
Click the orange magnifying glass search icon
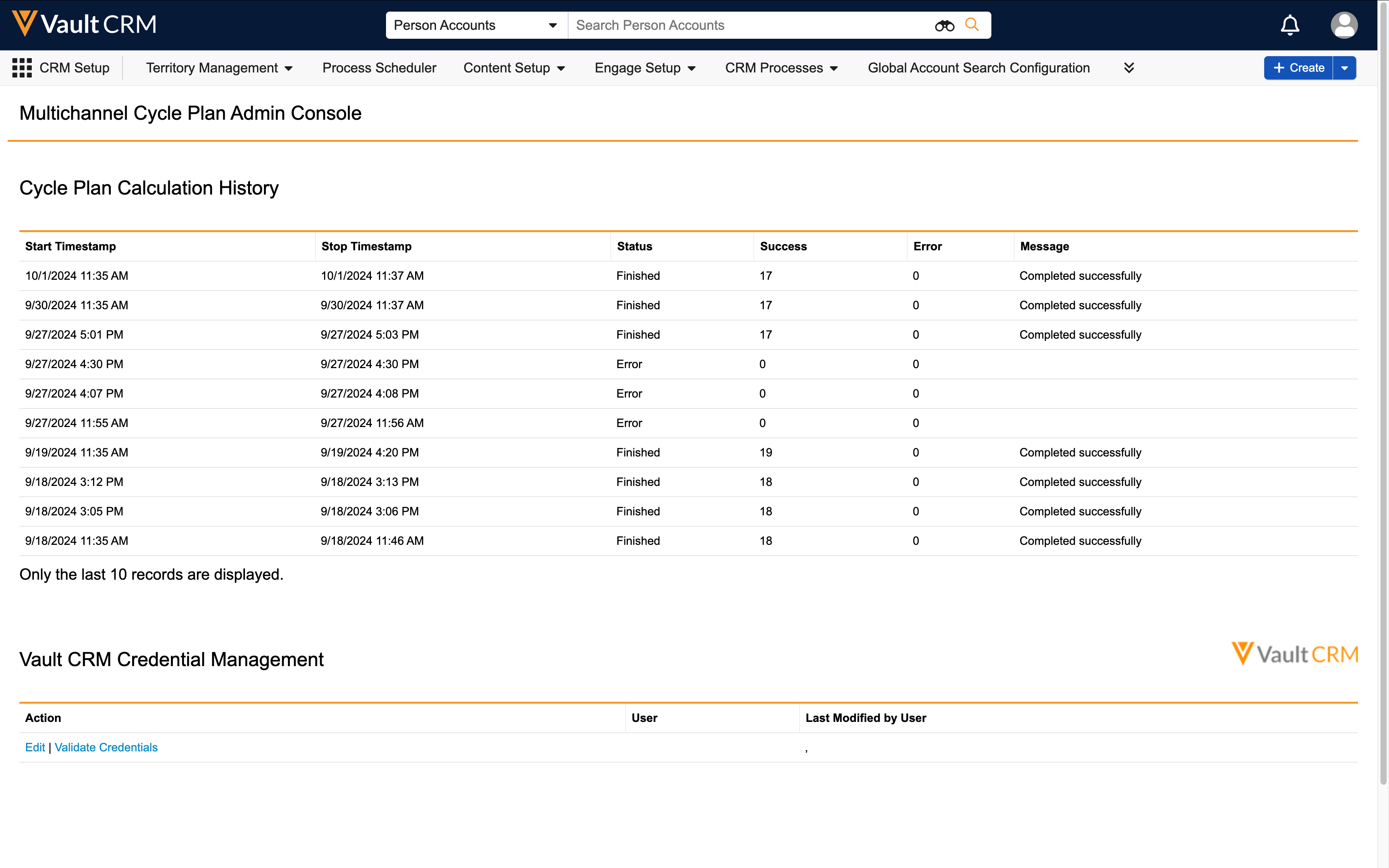[972, 25]
